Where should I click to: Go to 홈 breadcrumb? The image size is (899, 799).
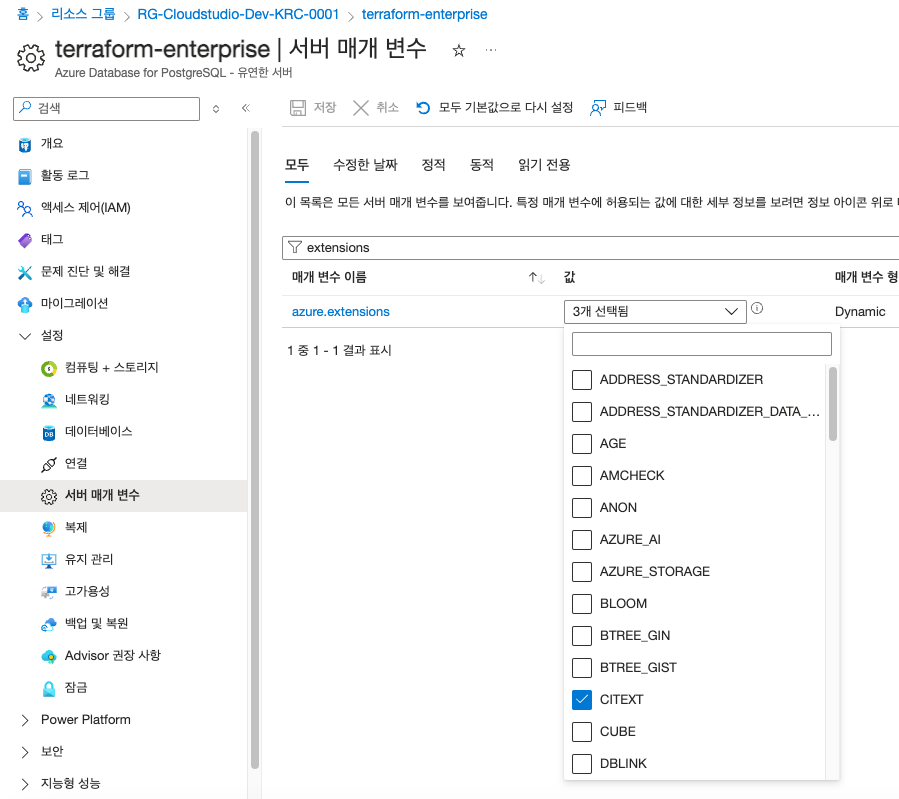coord(22,14)
